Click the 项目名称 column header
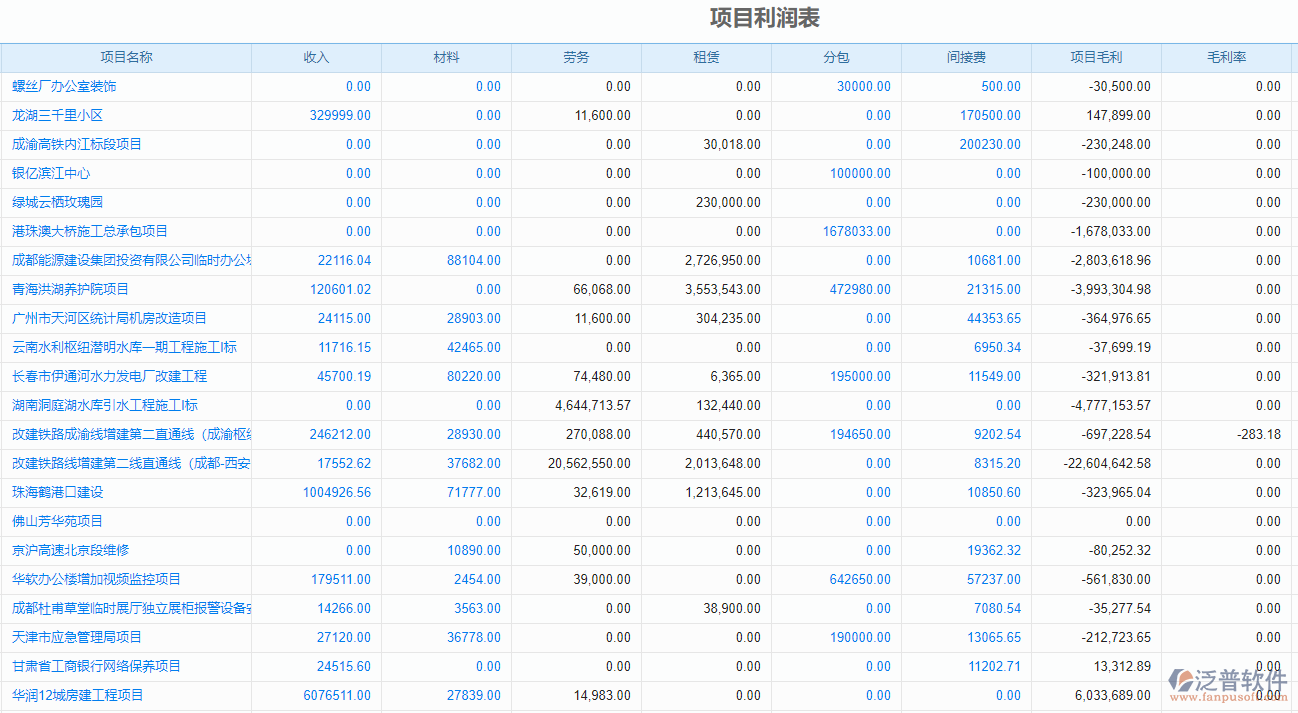 pyautogui.click(x=125, y=57)
